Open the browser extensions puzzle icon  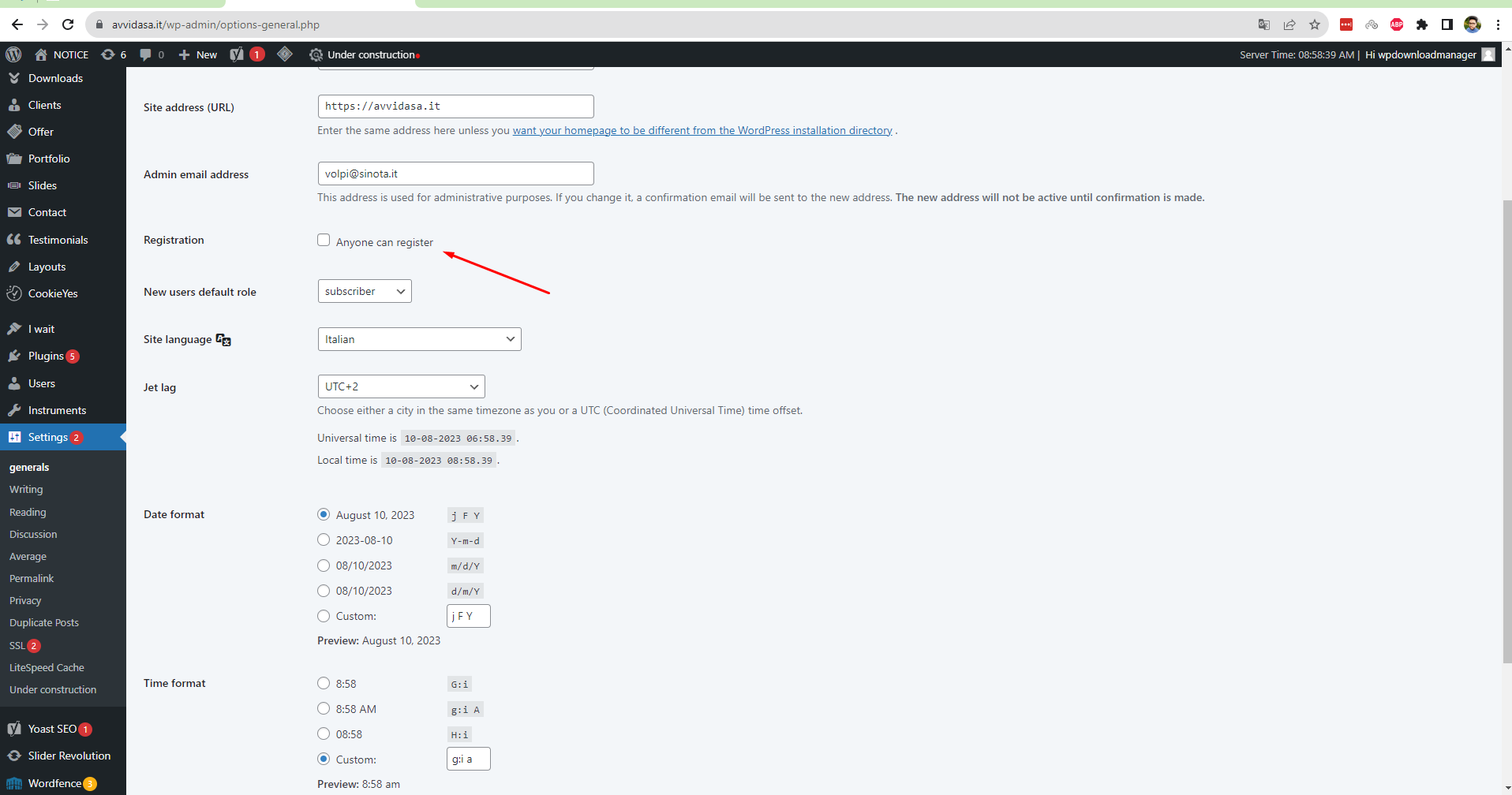[x=1422, y=24]
